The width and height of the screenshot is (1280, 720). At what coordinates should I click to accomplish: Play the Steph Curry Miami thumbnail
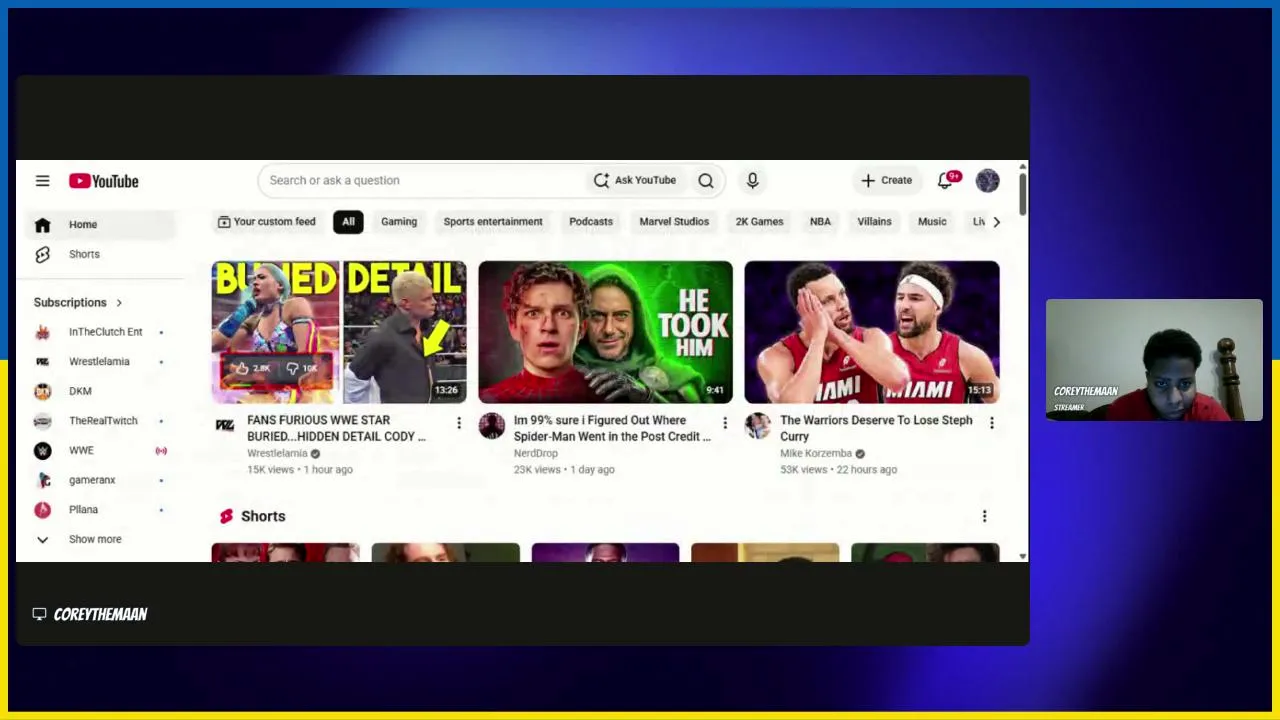871,332
